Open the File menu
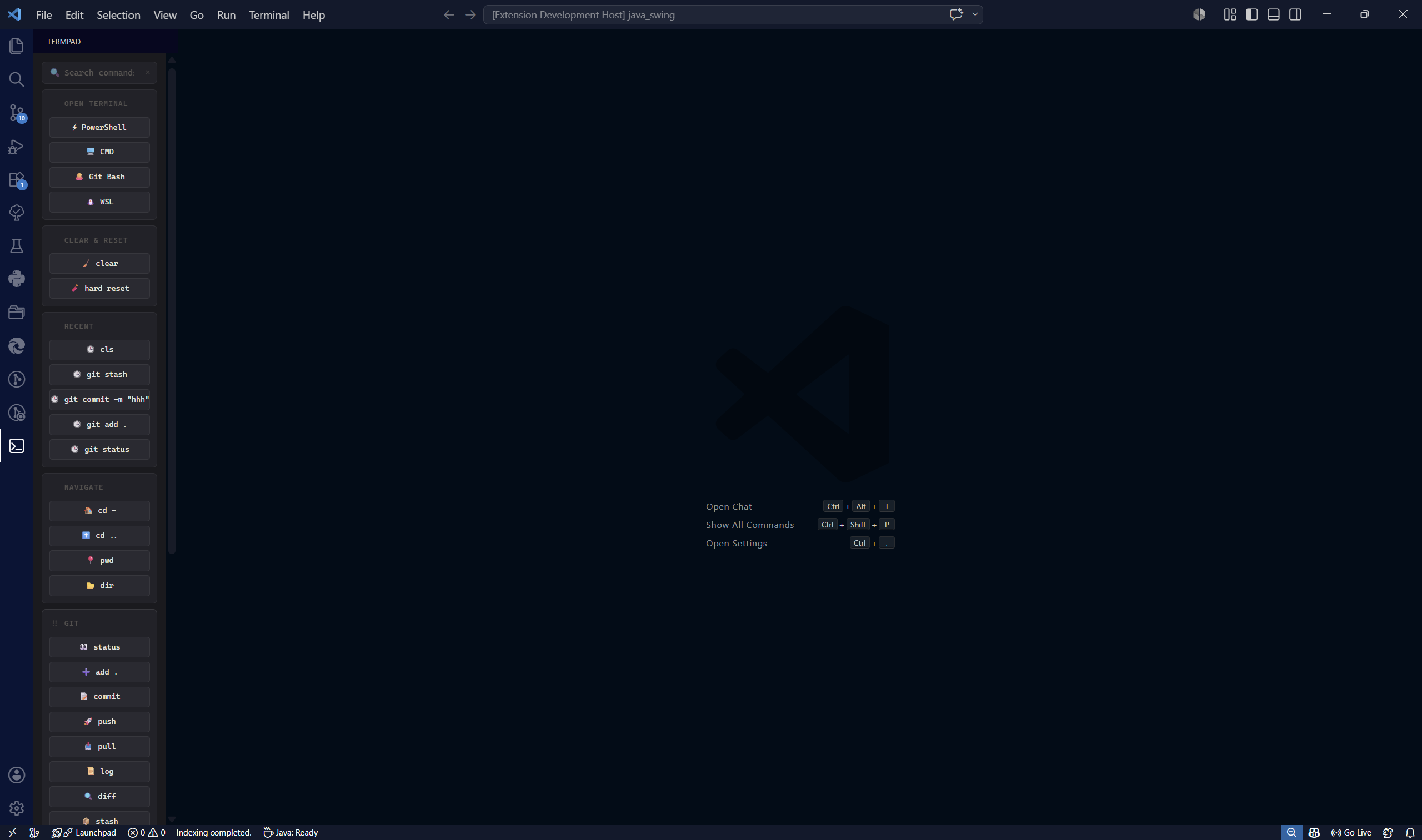 44,15
